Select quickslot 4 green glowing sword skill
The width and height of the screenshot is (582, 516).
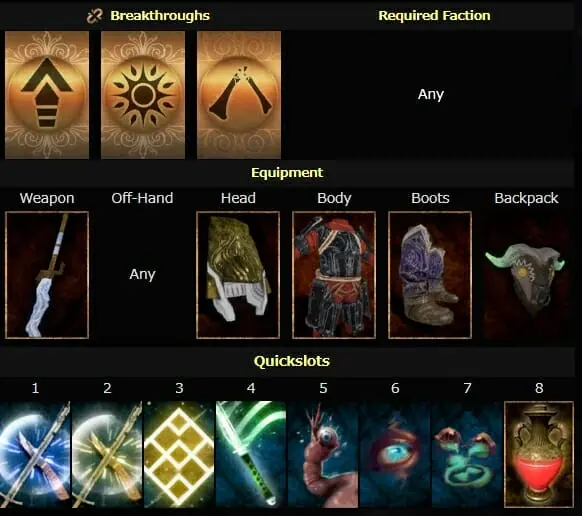coord(251,454)
